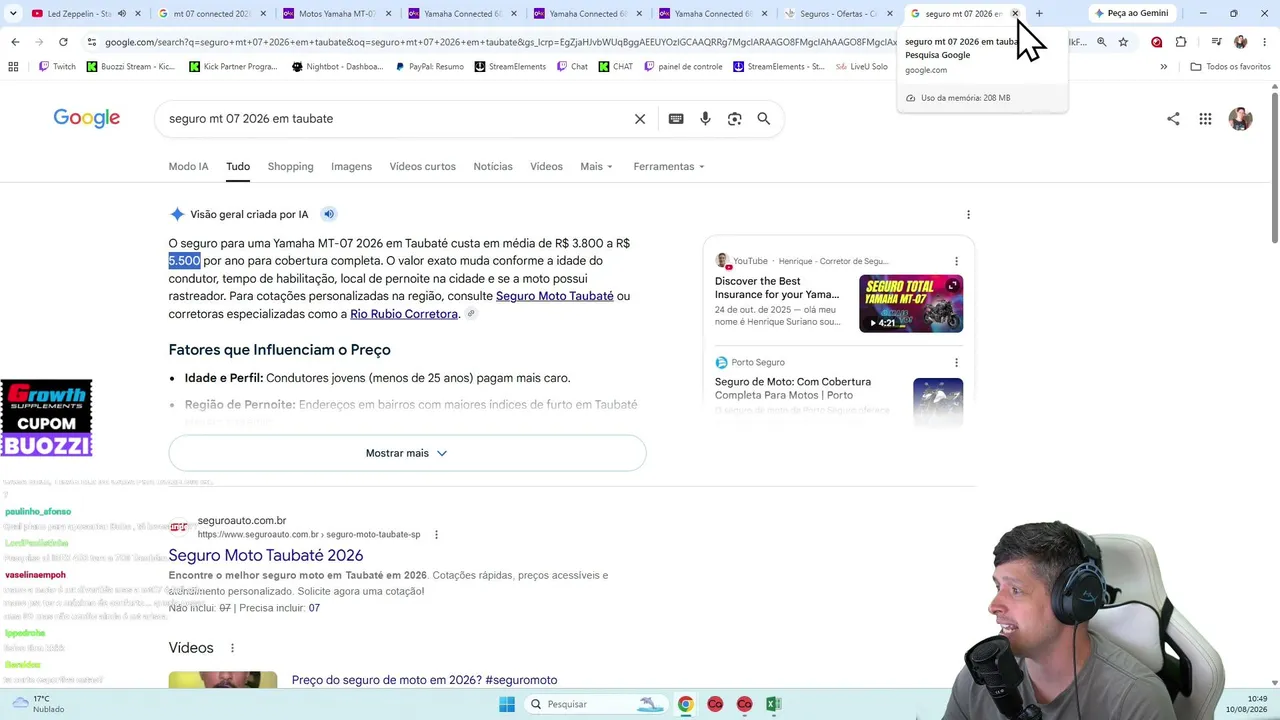Select the Vídeos results tab
This screenshot has height=720, width=1280.
(x=546, y=167)
